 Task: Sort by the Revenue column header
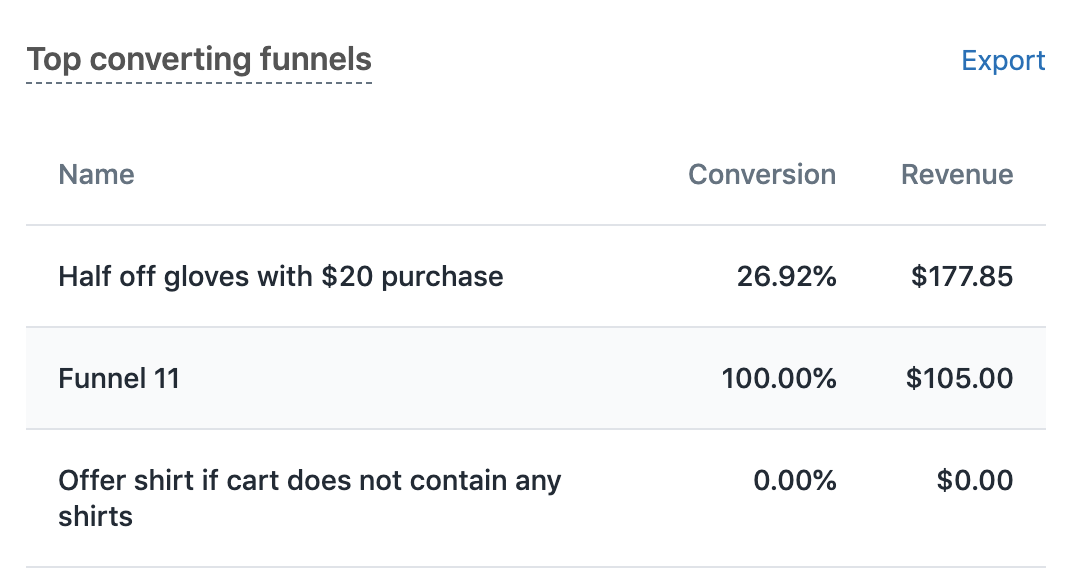957,175
